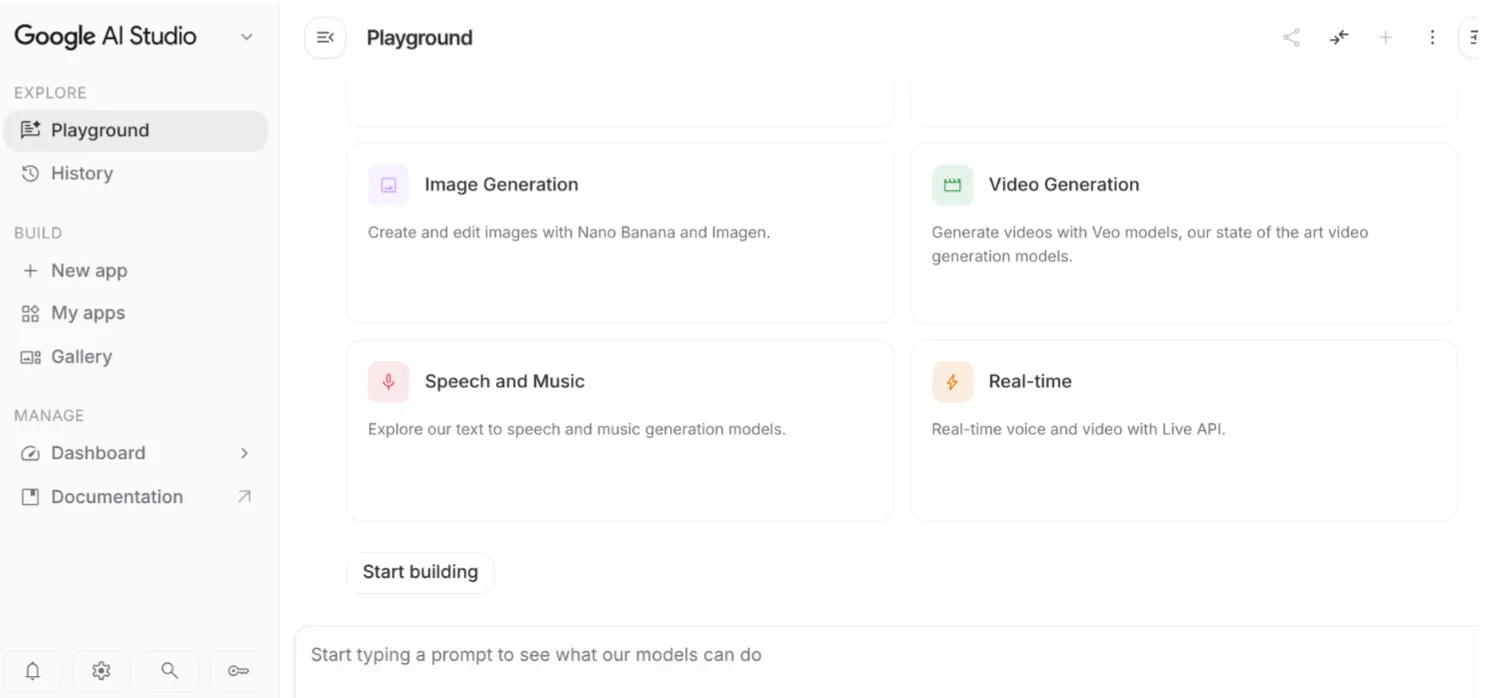Open settings gear icon in sidebar
The width and height of the screenshot is (1496, 698).
pos(101,671)
